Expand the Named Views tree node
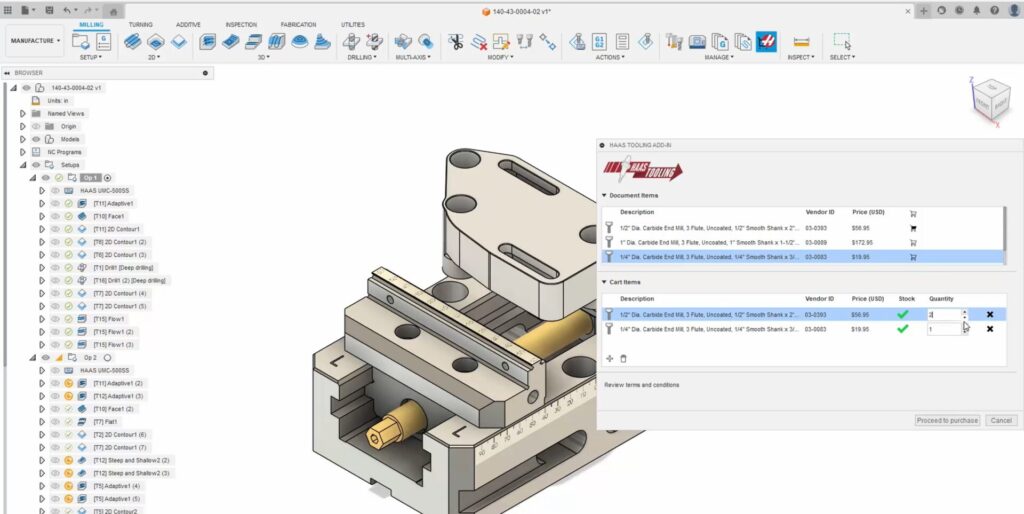The height and width of the screenshot is (514, 1024). (22, 114)
